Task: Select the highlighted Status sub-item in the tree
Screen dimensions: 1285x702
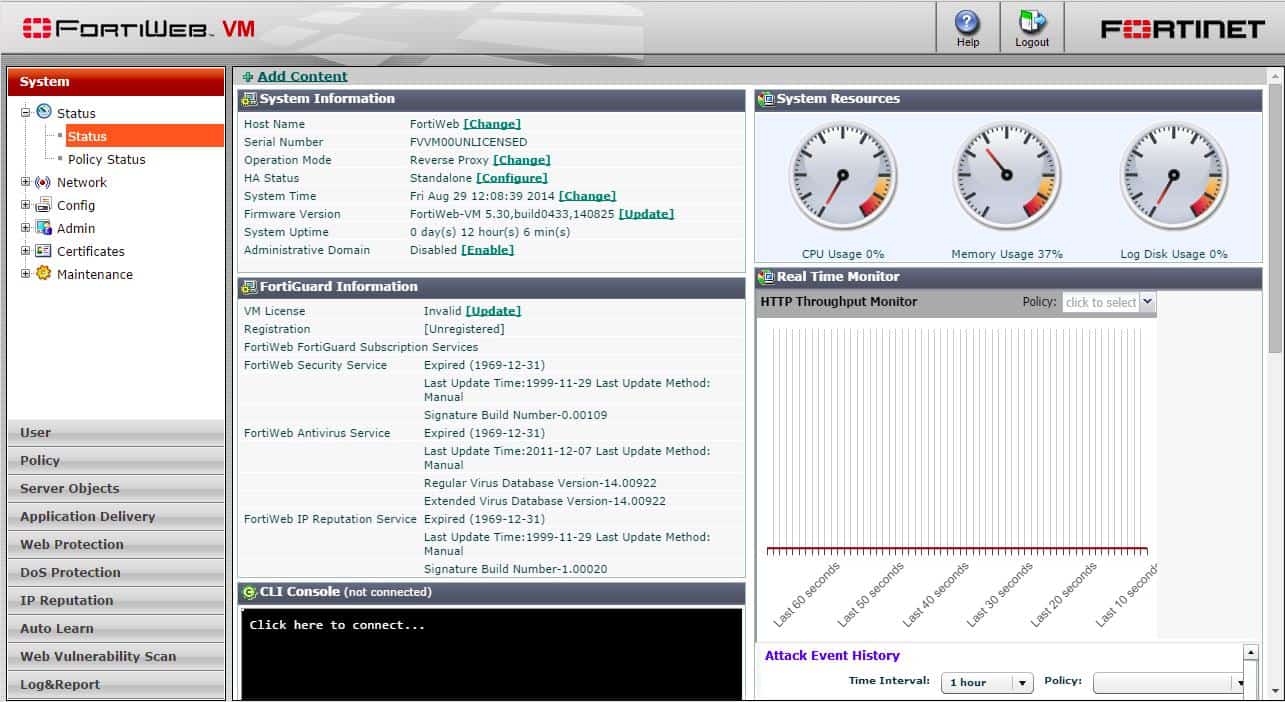Action: [x=144, y=136]
